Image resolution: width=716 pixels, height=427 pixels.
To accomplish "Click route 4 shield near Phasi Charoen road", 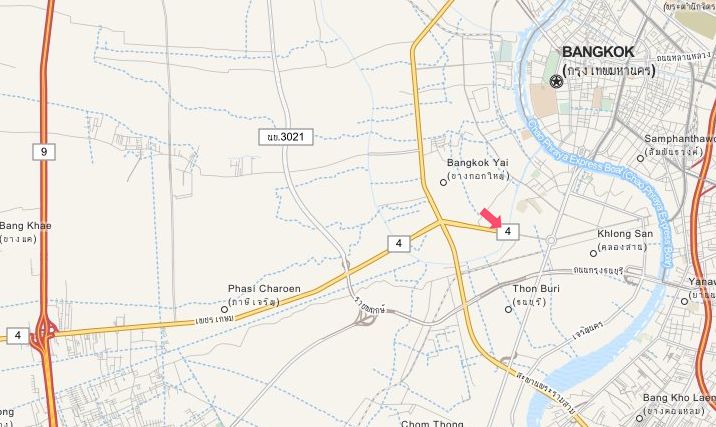I will pos(399,243).
